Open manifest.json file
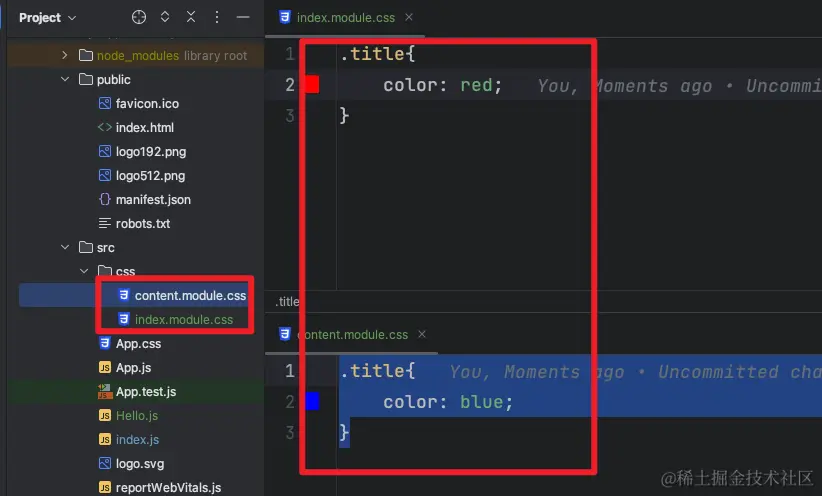Image resolution: width=822 pixels, height=496 pixels. point(153,200)
